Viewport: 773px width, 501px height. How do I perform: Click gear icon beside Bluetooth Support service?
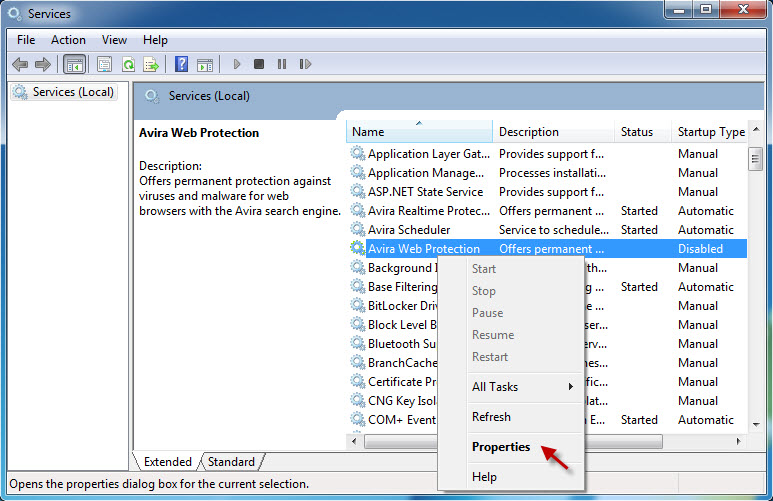click(357, 343)
